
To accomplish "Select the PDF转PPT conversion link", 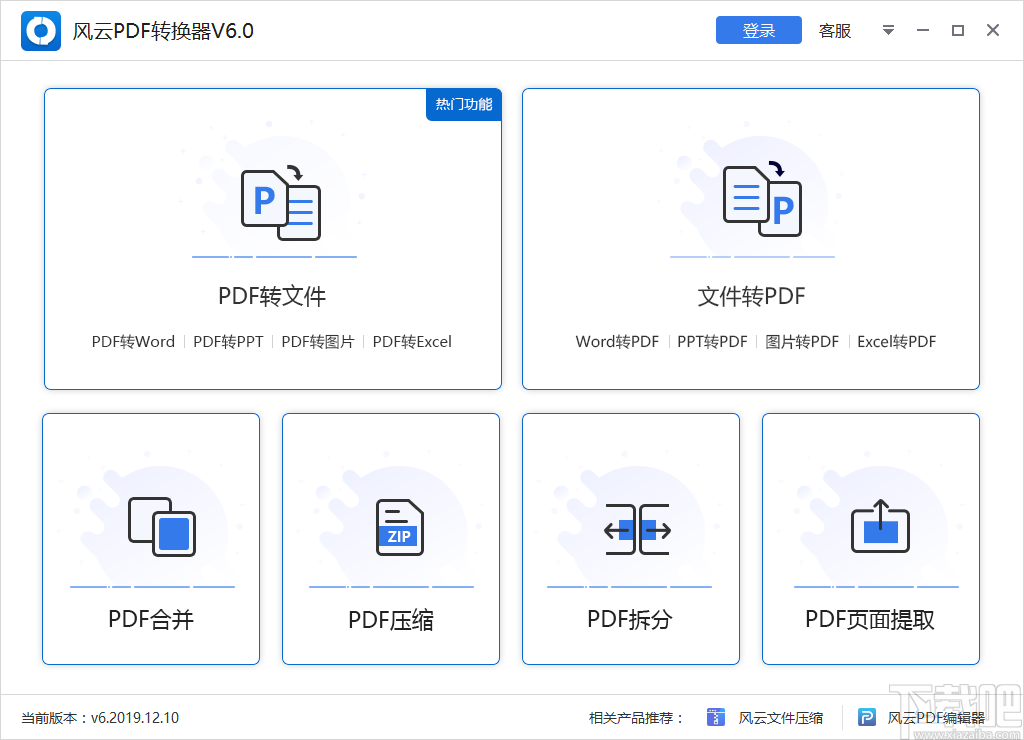I will pos(227,341).
